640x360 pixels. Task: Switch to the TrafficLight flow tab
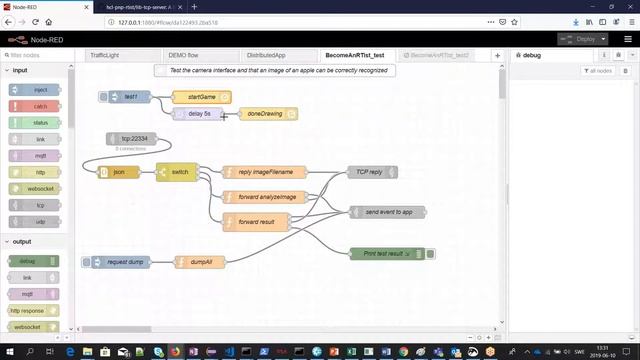point(123,56)
